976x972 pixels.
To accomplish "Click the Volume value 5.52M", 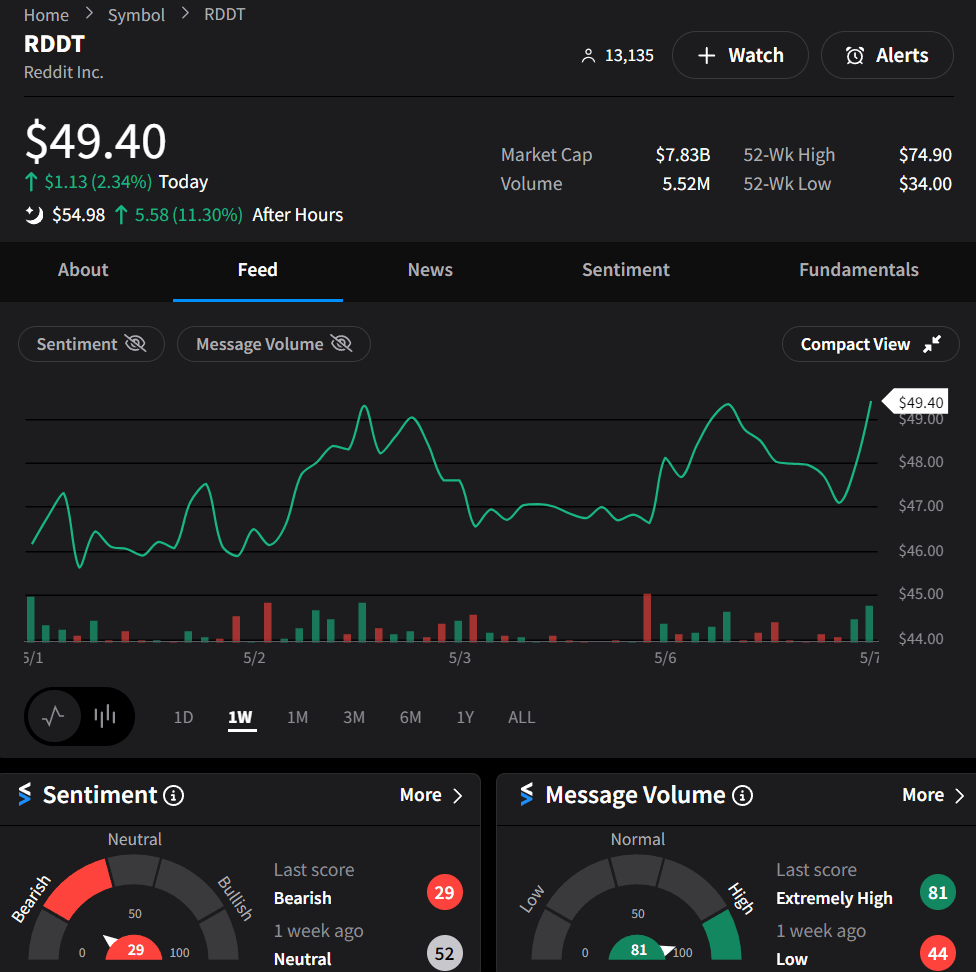I will point(686,184).
